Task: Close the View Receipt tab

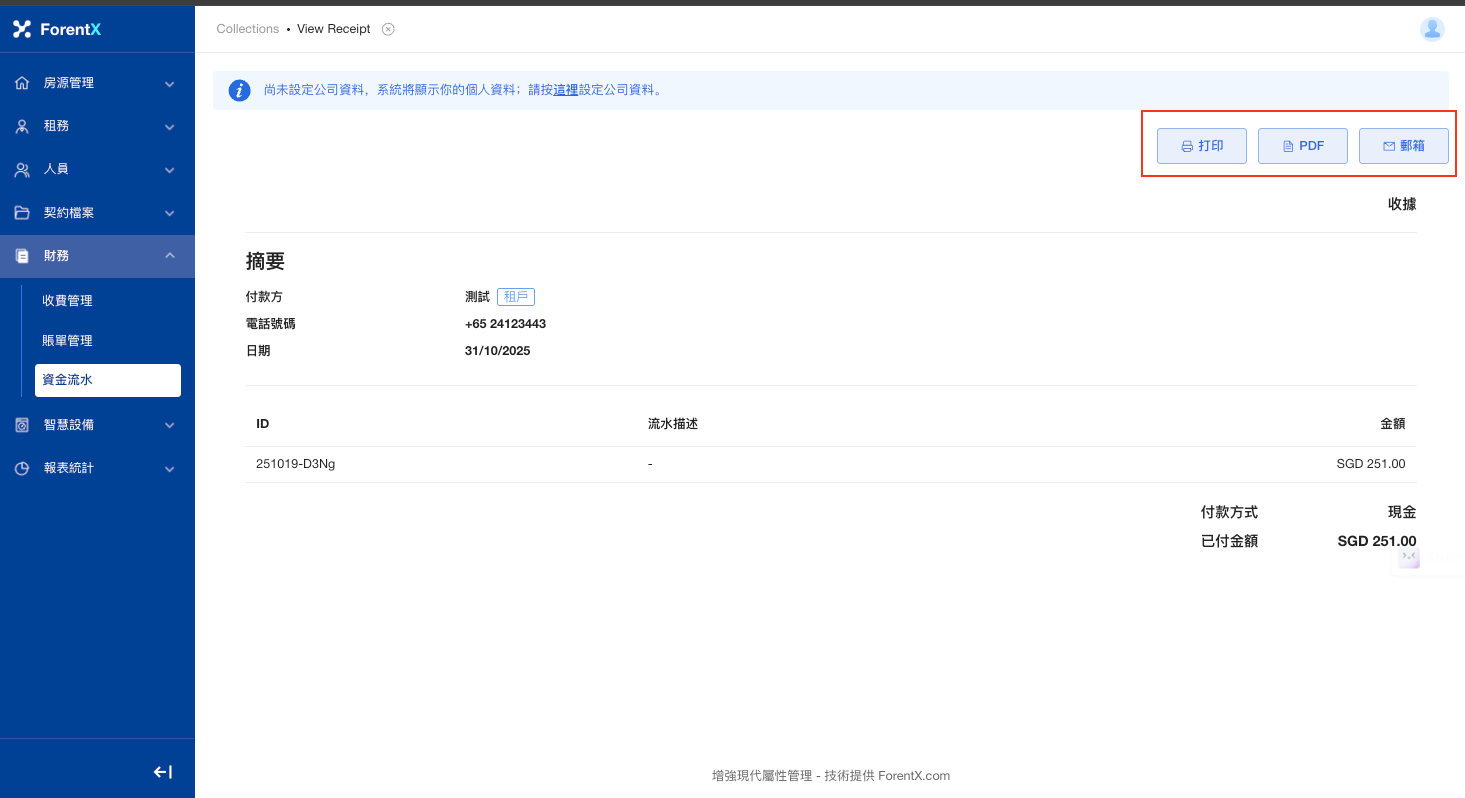Action: click(x=388, y=29)
